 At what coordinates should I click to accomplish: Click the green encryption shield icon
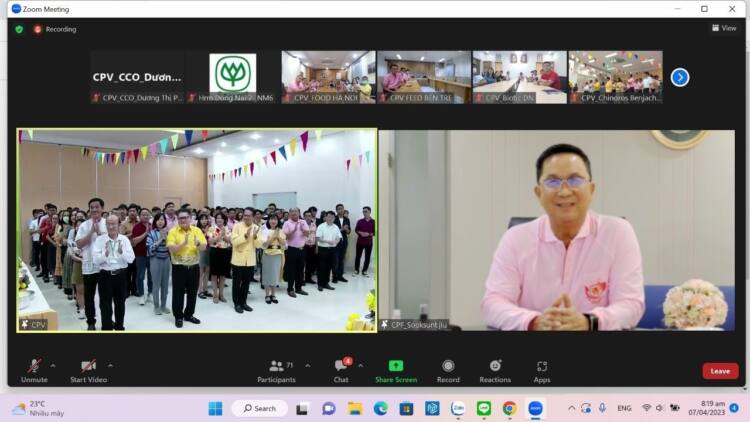tap(19, 29)
